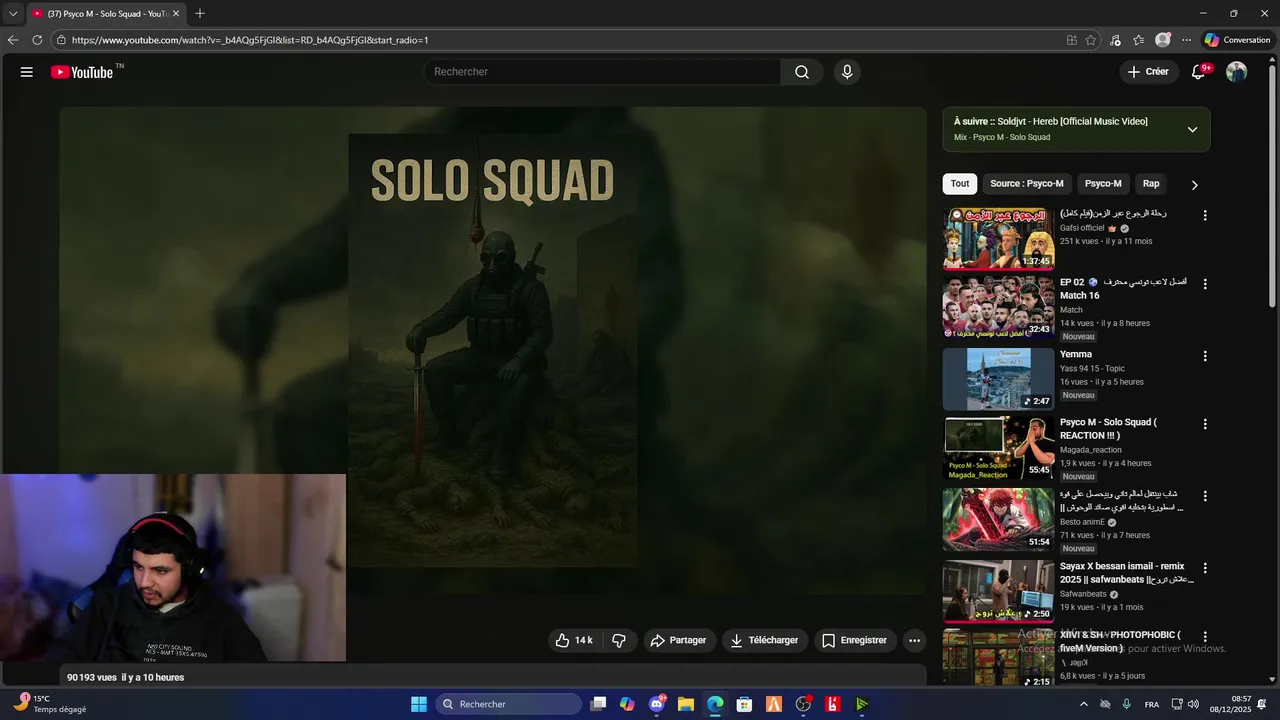
Task: Open the EP 02 Match 16 thumbnail
Action: tap(998, 307)
